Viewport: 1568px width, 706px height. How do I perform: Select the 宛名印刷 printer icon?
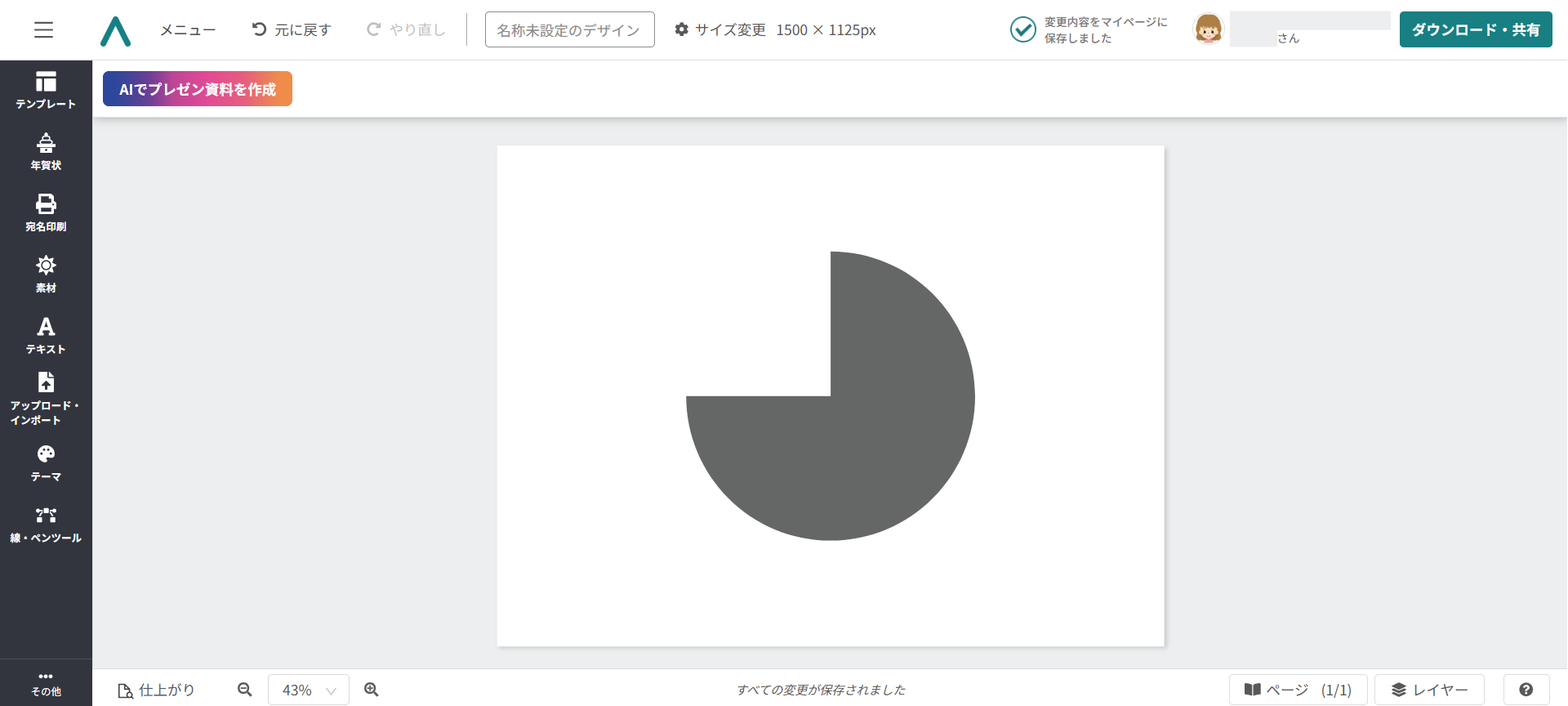coord(46,204)
